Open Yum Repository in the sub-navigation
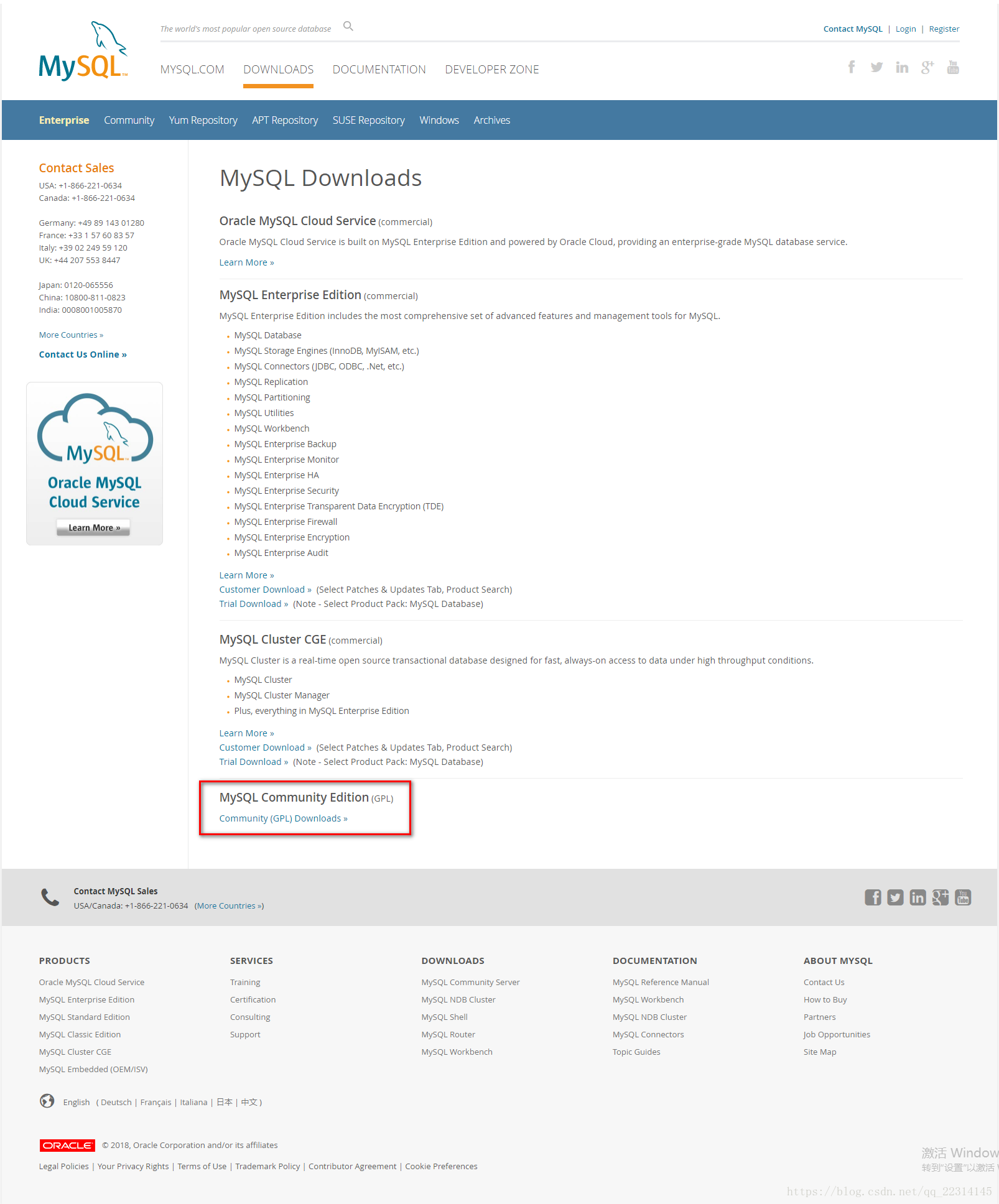 point(203,120)
